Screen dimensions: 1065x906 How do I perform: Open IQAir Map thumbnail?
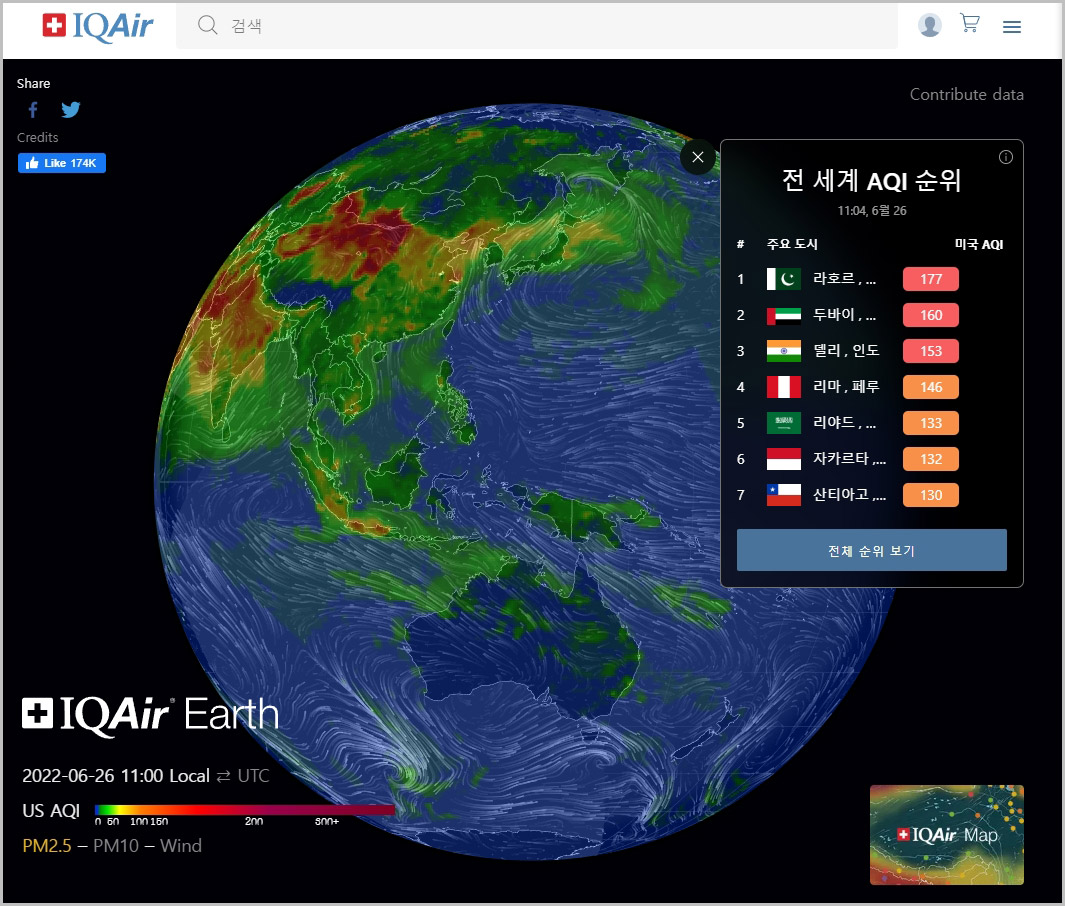pos(946,835)
